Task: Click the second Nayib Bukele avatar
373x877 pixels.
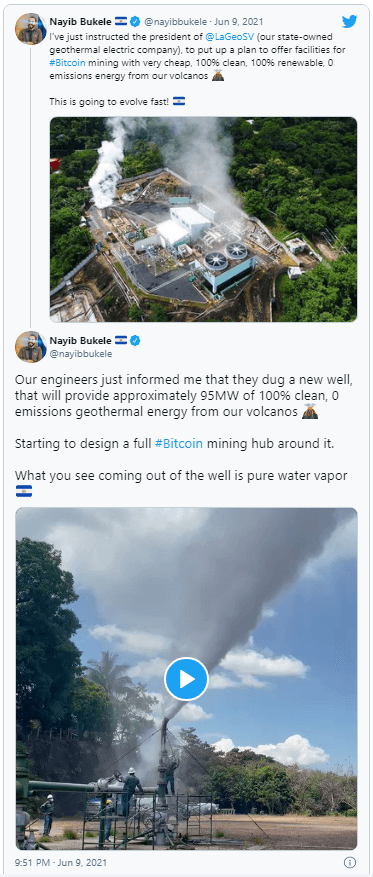Action: [30, 347]
